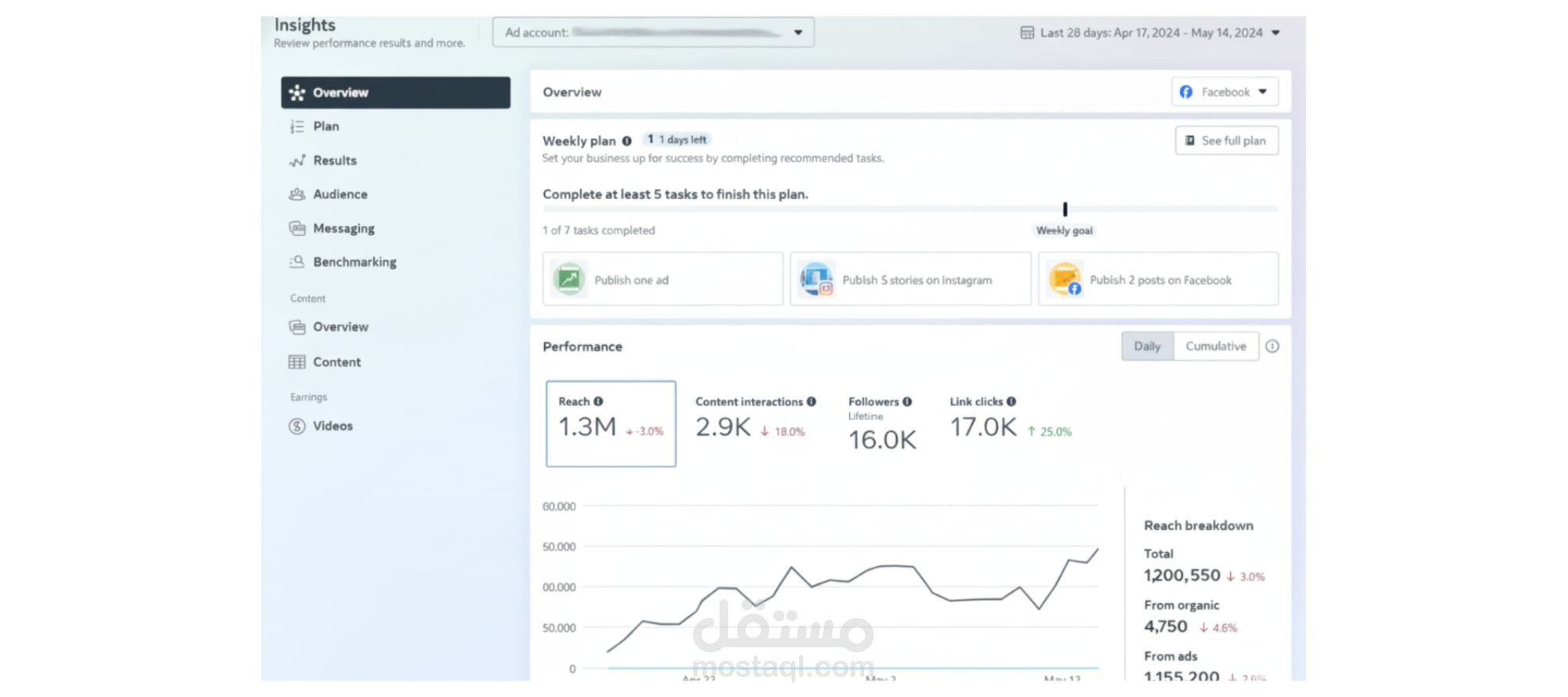
Task: Click the Content table icon
Action: coord(297,362)
